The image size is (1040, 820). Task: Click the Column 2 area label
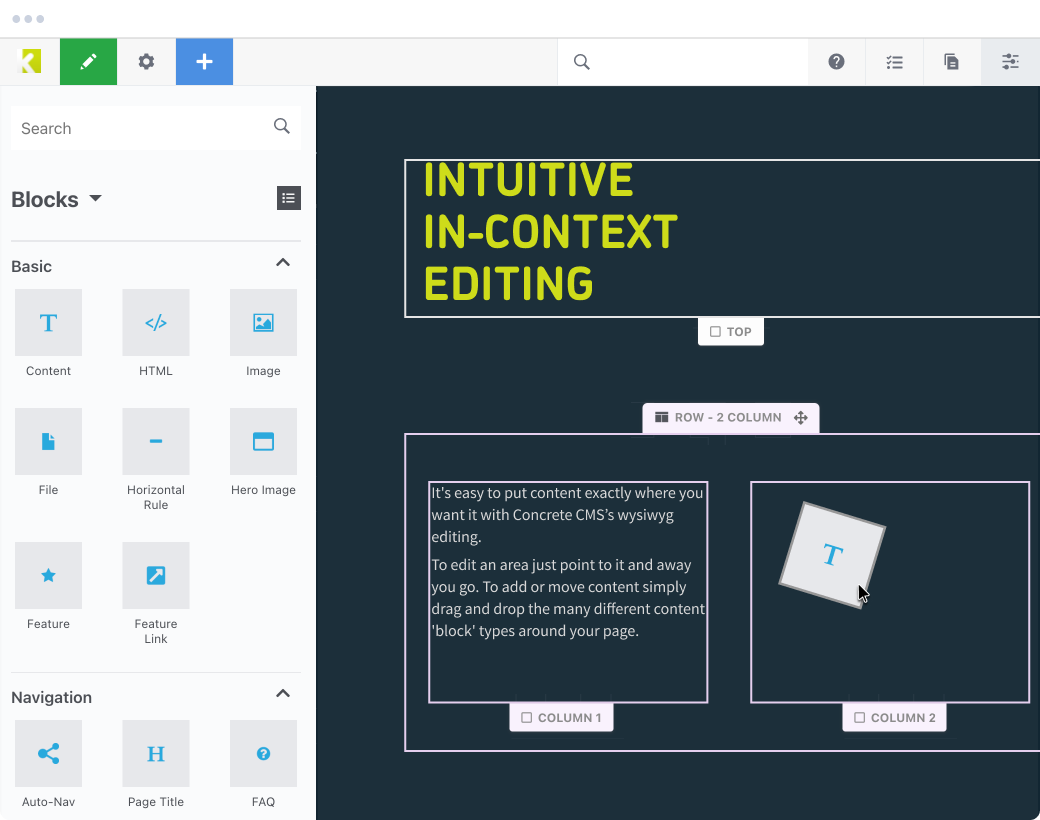pyautogui.click(x=895, y=718)
